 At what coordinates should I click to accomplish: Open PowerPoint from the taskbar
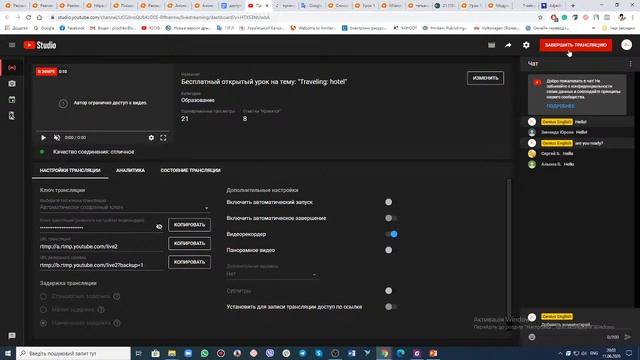pos(433,353)
